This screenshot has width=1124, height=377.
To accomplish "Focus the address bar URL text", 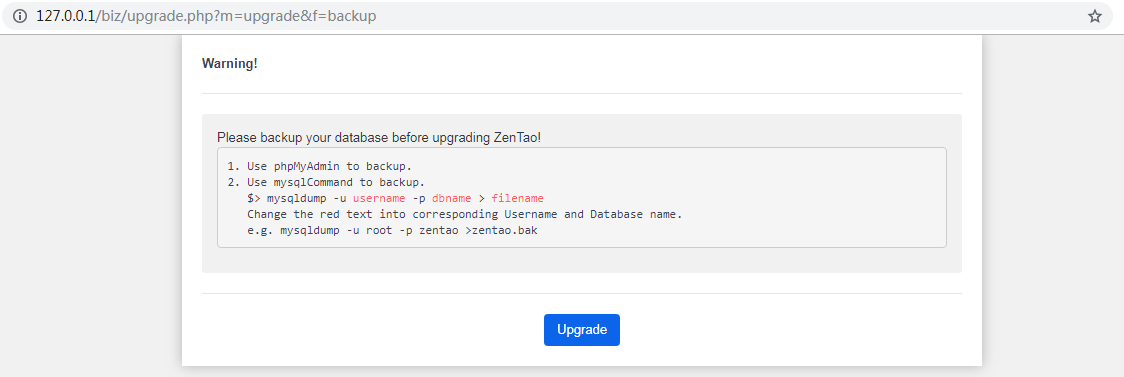I will tap(206, 16).
